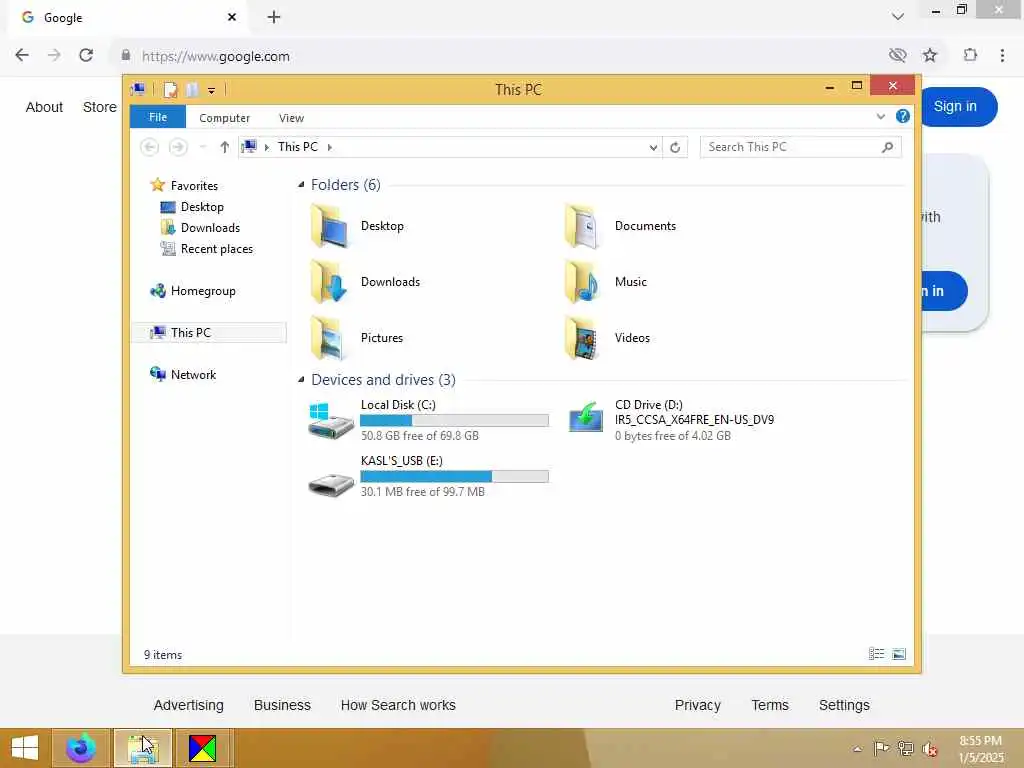Go up one level with Up arrow

225,147
